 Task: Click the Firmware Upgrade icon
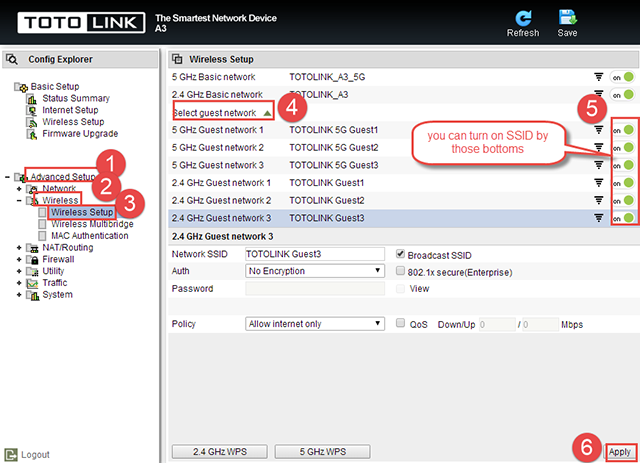click(x=32, y=134)
